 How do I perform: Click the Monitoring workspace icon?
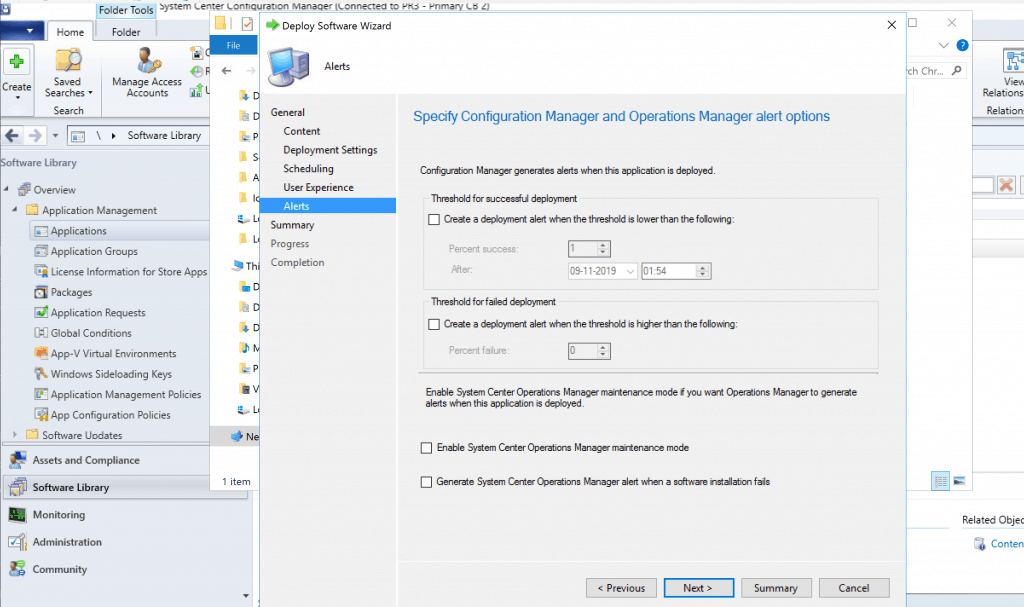coord(18,515)
